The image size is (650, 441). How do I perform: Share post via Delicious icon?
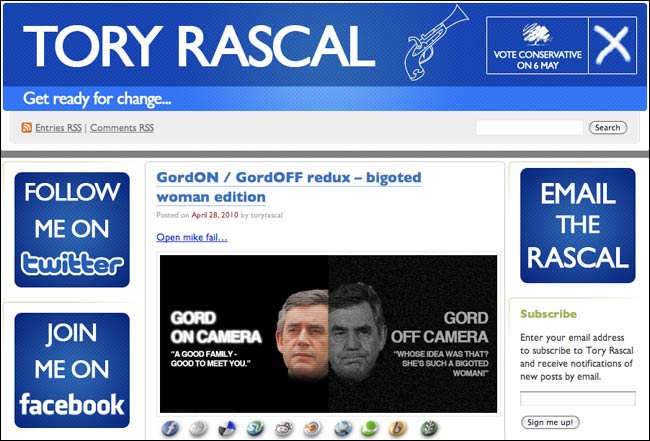point(227,428)
